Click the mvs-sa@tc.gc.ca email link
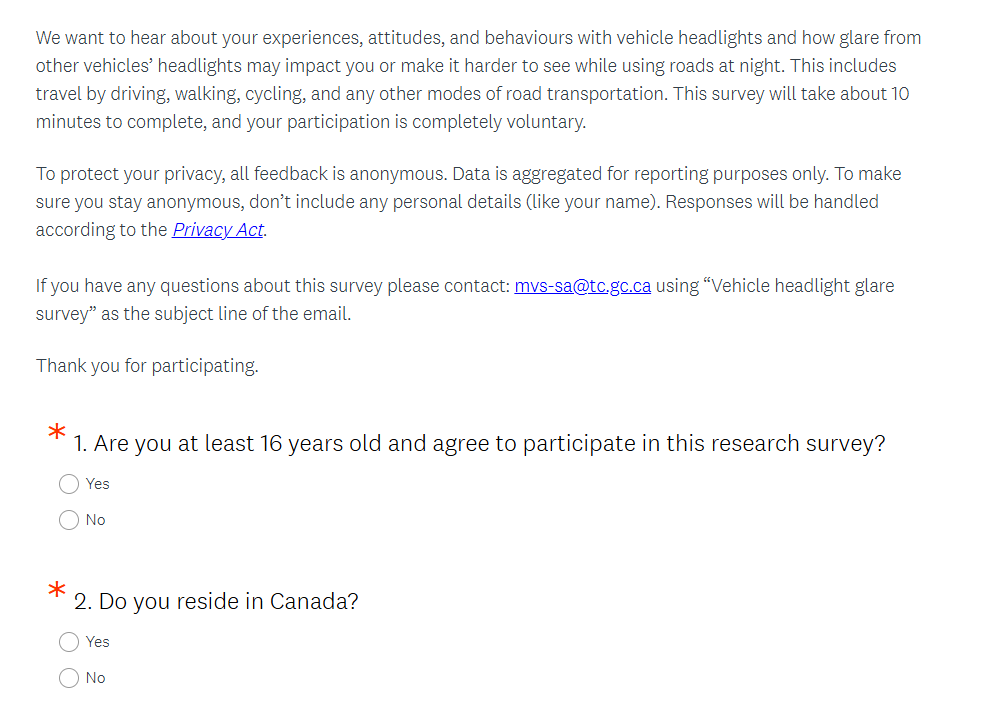Viewport: 1005px width, 715px height. tap(582, 286)
